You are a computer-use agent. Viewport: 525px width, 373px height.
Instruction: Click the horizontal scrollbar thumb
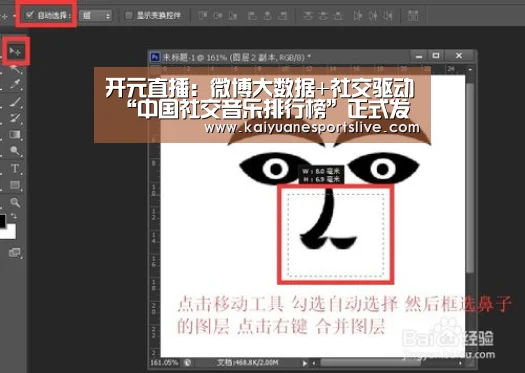tap(371, 363)
